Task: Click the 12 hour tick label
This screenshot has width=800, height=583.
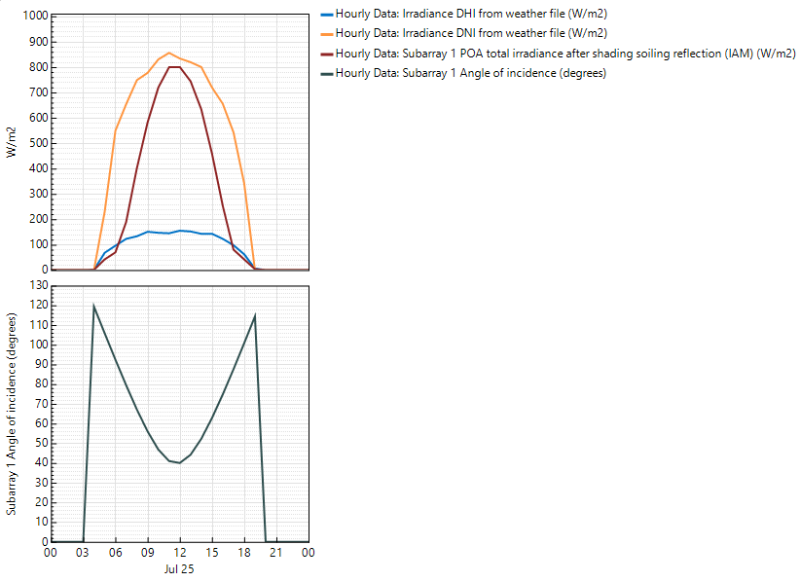Action: click(179, 551)
